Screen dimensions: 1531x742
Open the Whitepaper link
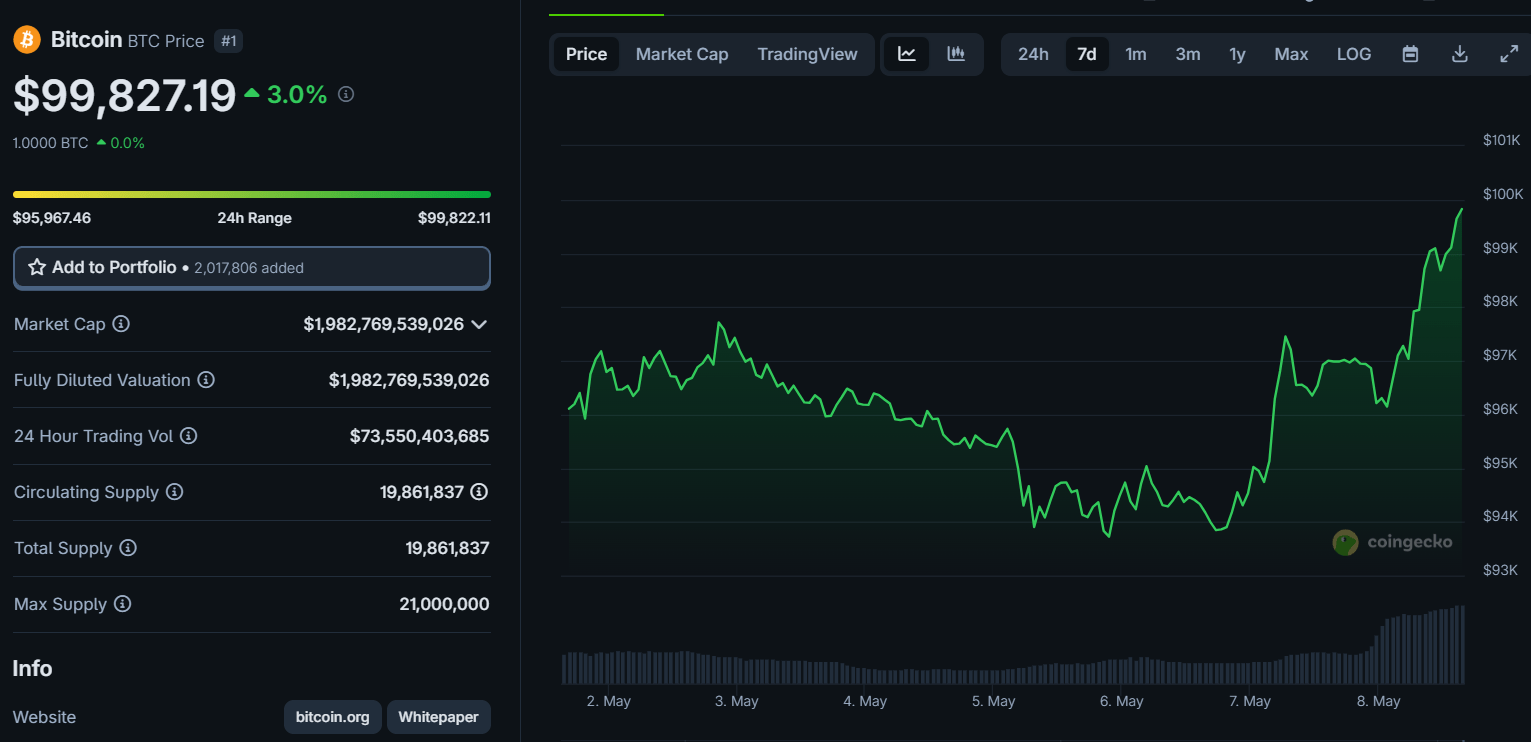(439, 717)
